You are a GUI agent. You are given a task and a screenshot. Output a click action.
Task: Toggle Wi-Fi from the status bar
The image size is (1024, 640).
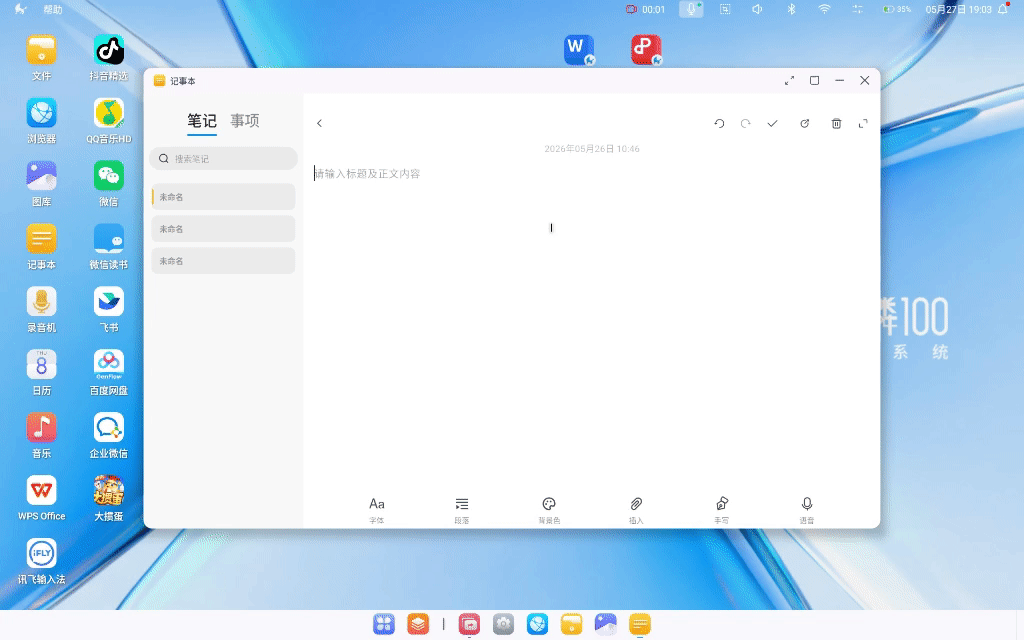coord(824,9)
